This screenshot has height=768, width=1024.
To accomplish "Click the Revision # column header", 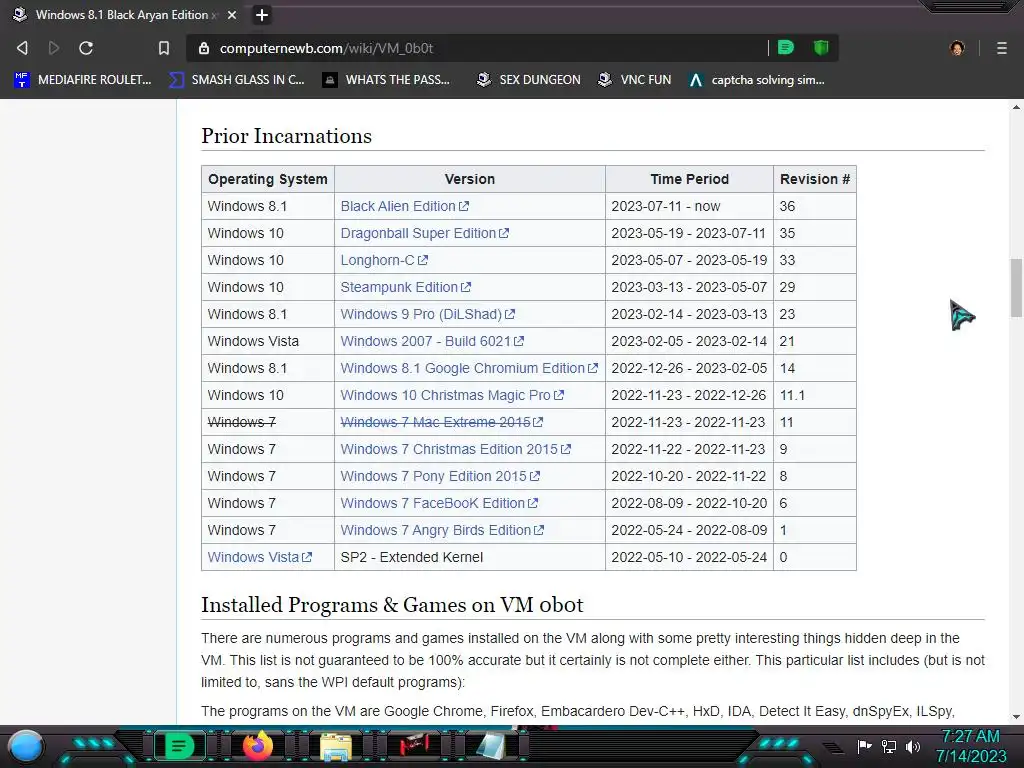I will tap(815, 179).
